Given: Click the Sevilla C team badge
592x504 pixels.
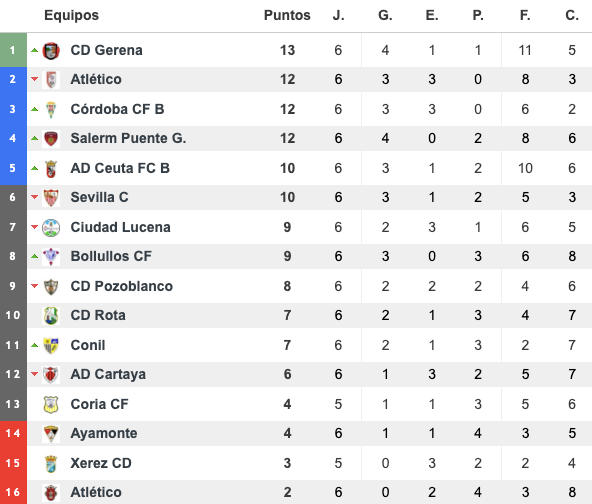Looking at the screenshot, I should (x=51, y=197).
